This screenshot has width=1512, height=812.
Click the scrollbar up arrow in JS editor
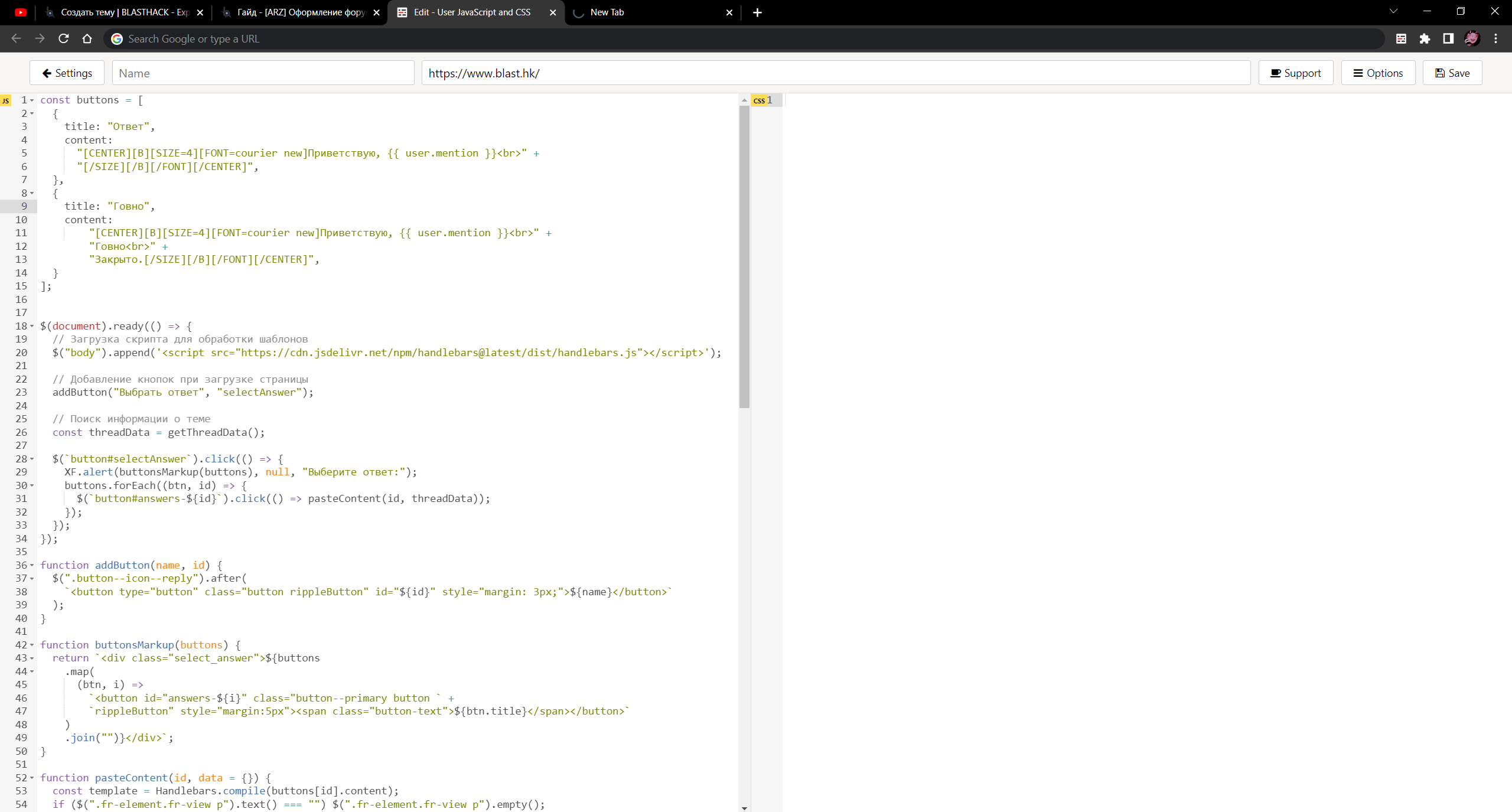point(744,100)
